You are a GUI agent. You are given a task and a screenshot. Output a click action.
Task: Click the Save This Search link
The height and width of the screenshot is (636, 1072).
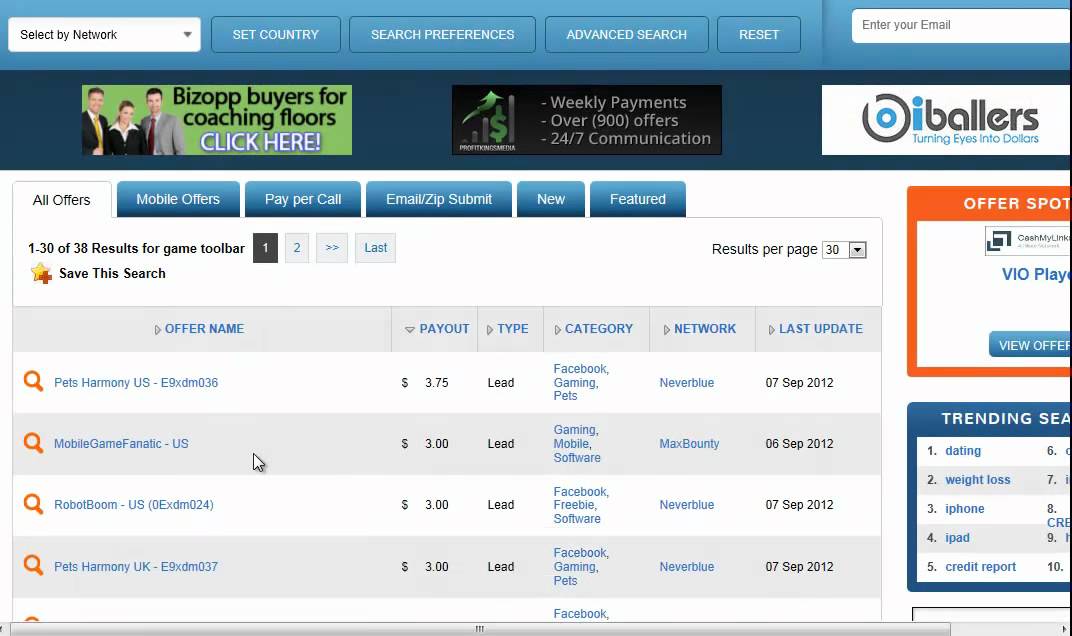[x=112, y=273]
